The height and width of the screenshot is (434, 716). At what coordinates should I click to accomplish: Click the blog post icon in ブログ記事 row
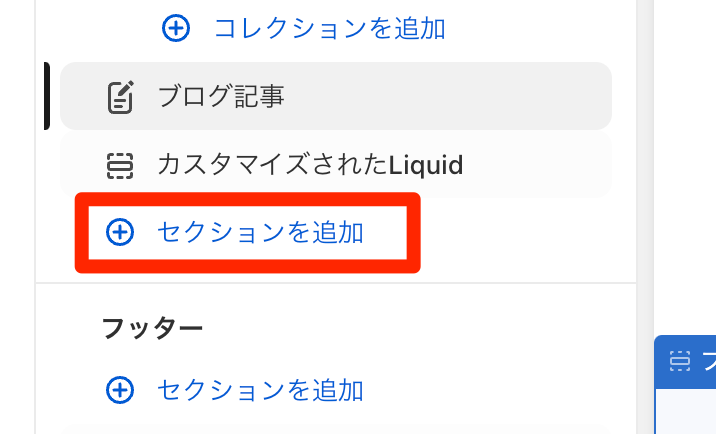[120, 97]
